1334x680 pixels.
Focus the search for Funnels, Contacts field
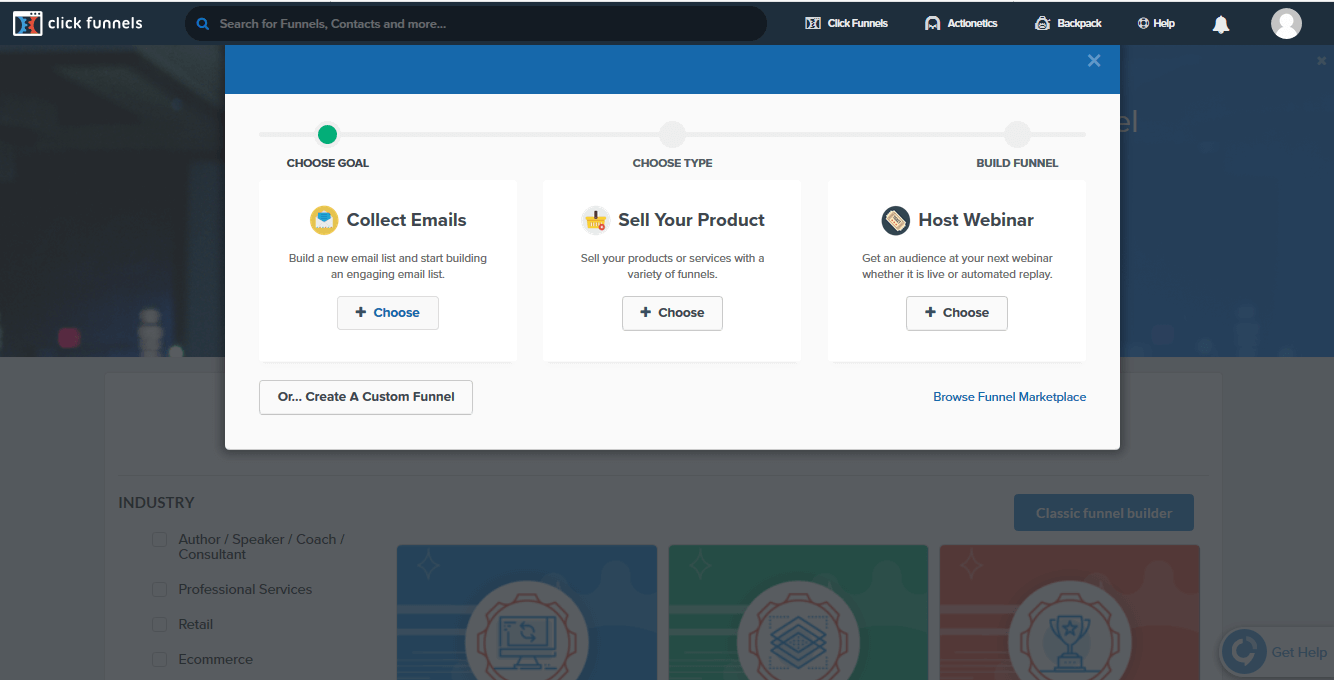(x=476, y=23)
